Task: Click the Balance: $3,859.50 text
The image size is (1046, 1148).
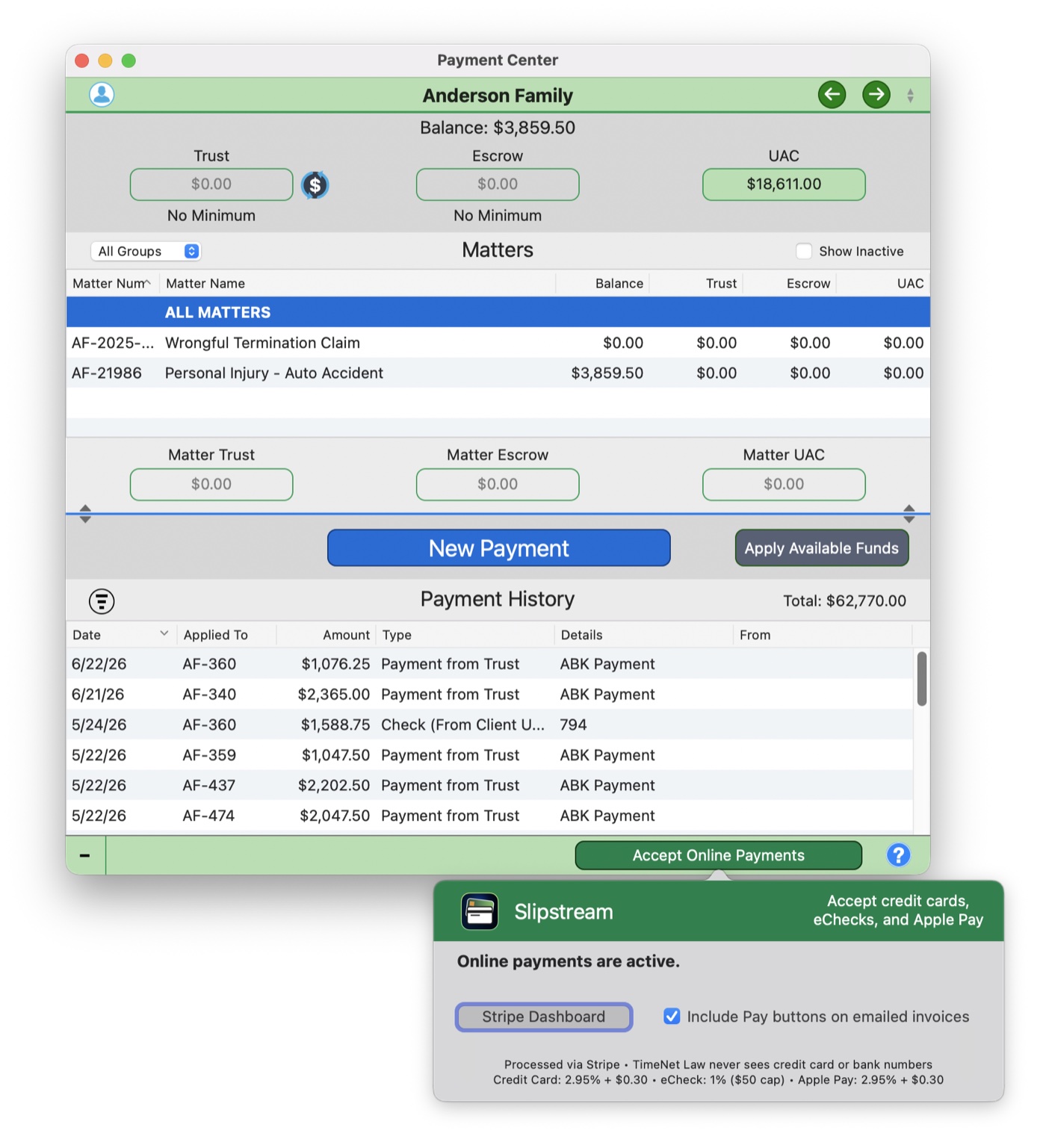Action: tap(498, 128)
